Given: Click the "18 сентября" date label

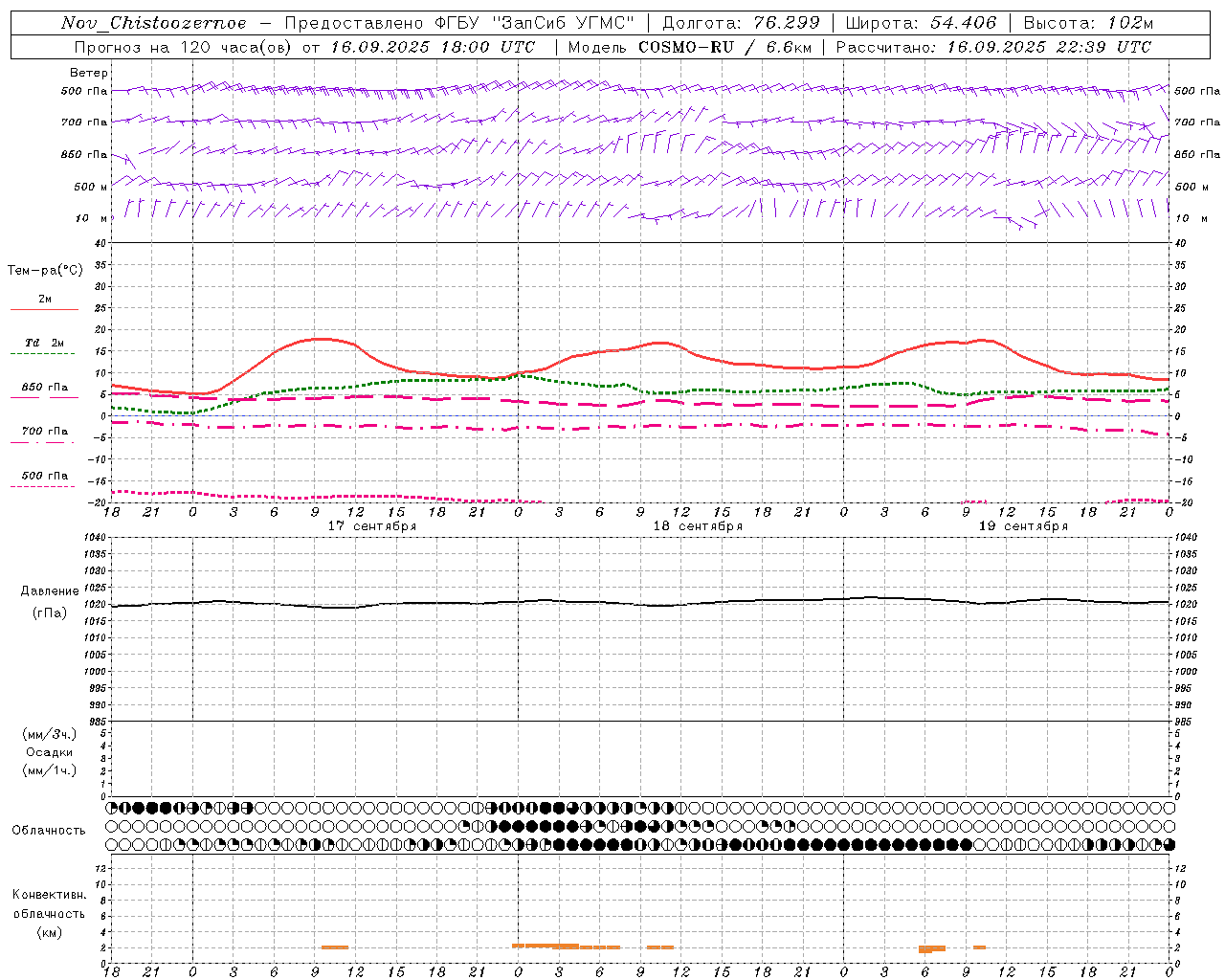Looking at the screenshot, I should (x=698, y=526).
